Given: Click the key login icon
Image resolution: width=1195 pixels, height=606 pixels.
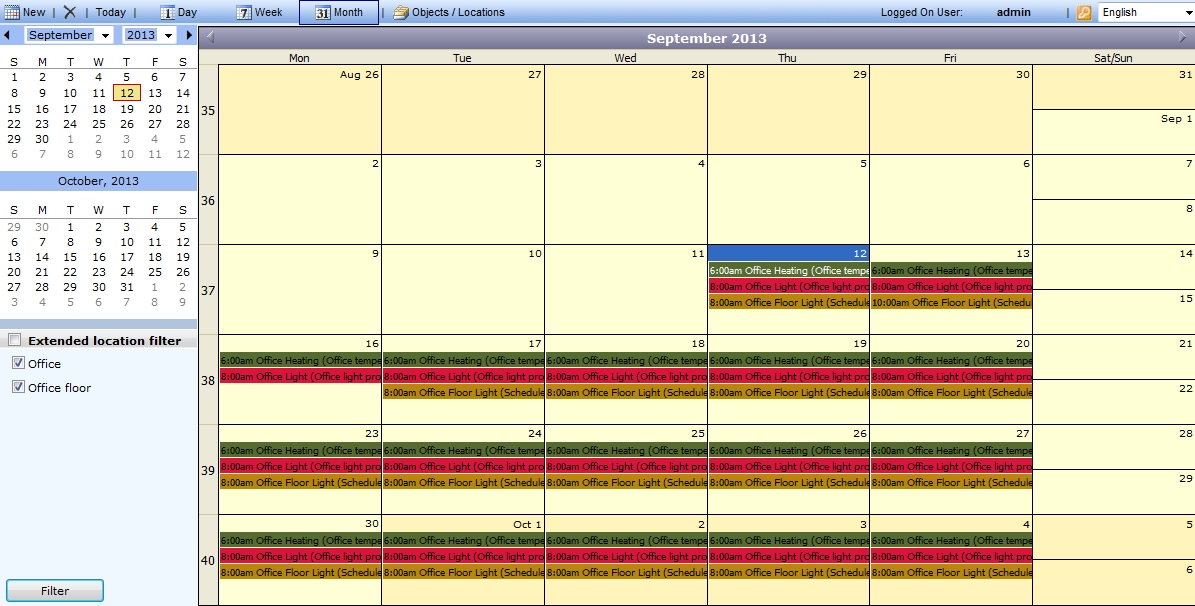Looking at the screenshot, I should pyautogui.click(x=1084, y=13).
